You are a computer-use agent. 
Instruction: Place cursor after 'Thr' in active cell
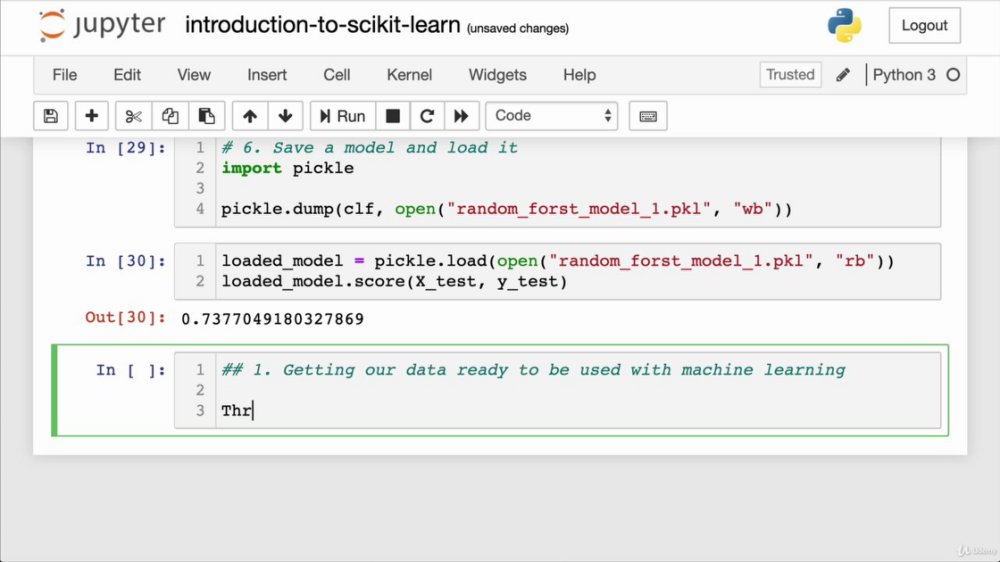[253, 411]
